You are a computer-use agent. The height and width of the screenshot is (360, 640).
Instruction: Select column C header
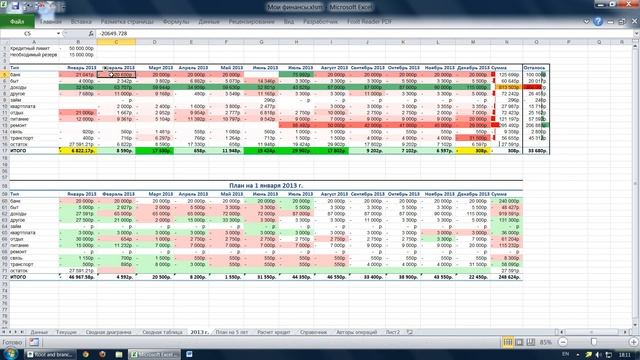[116, 42]
